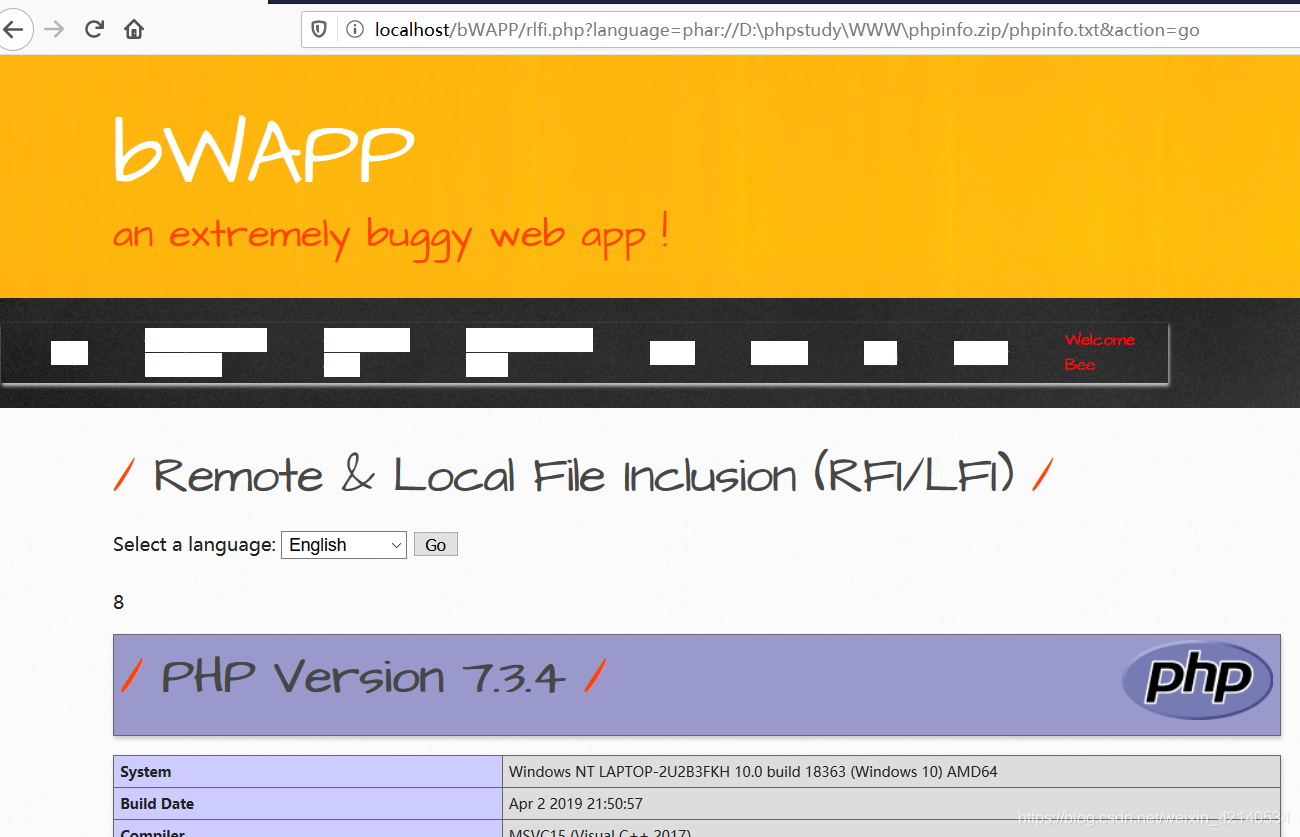Screen dimensions: 1300x837
Task: Click the Windows NT LAPTOP system value
Action: point(753,772)
